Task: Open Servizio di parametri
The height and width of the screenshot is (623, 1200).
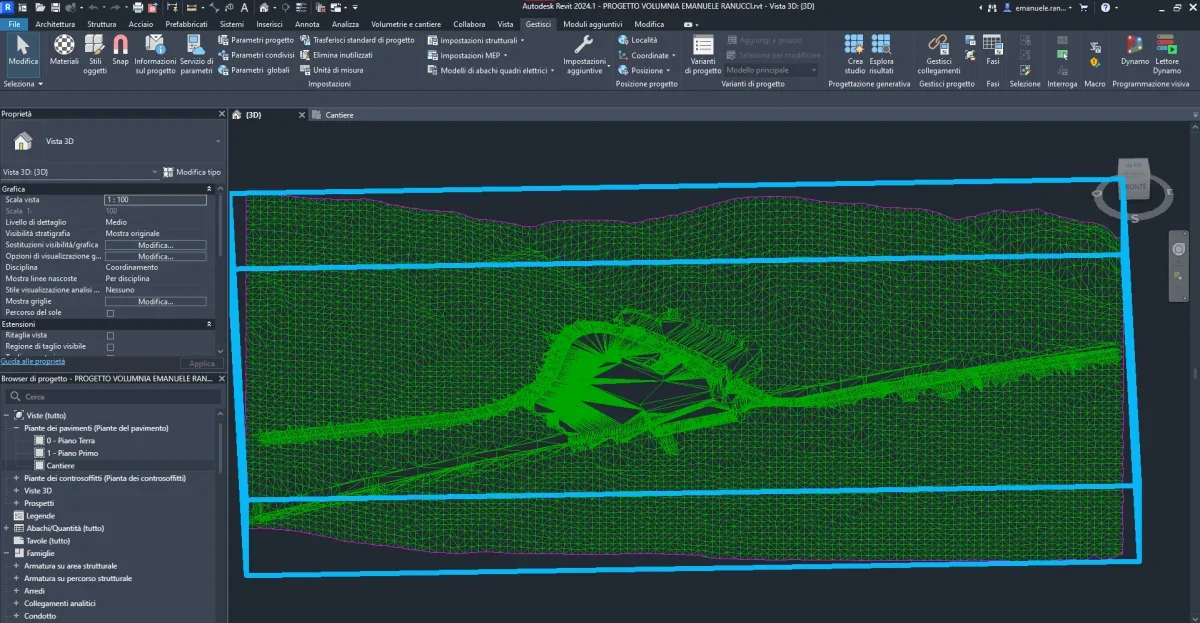Action: pyautogui.click(x=196, y=54)
